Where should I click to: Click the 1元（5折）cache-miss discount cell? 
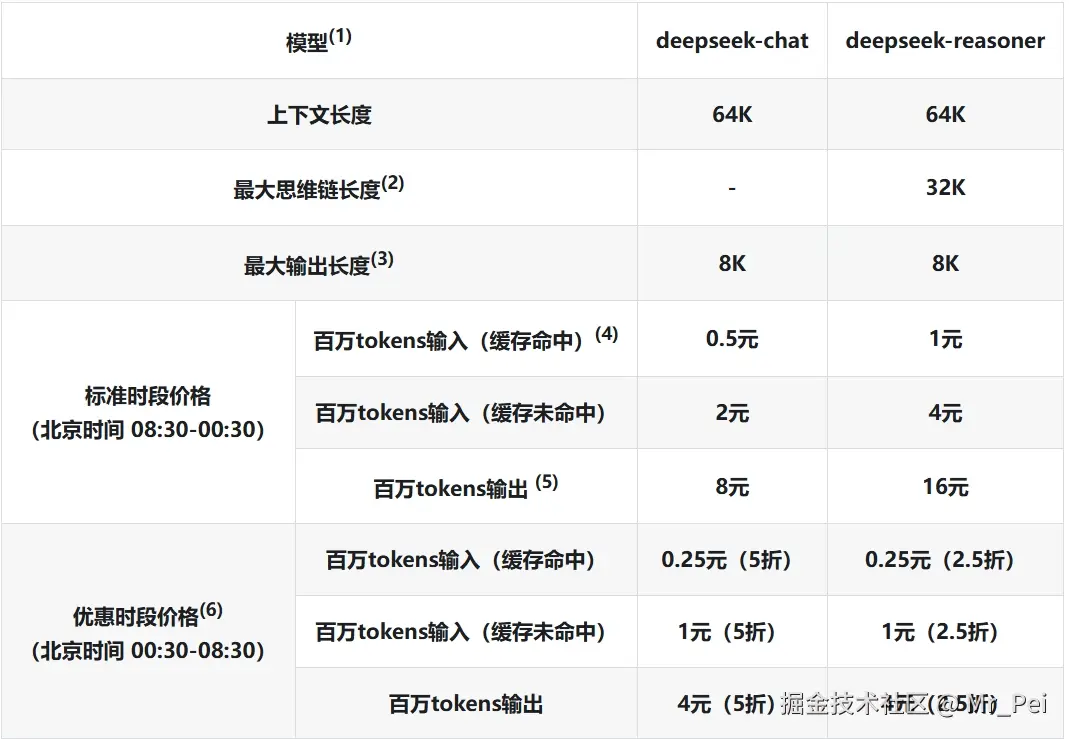click(731, 632)
